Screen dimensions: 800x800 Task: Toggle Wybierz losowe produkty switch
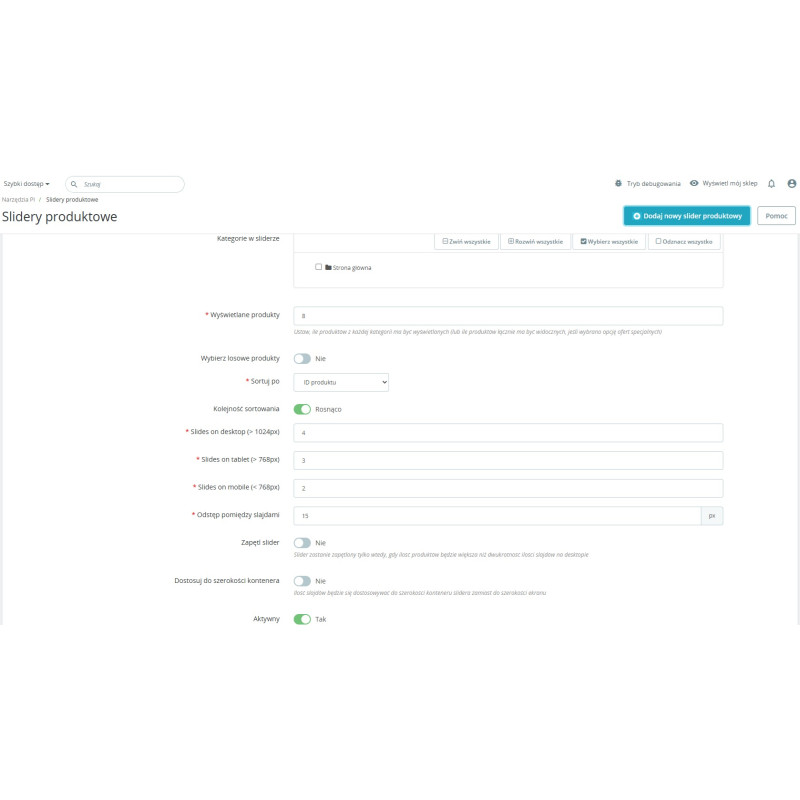[301, 358]
